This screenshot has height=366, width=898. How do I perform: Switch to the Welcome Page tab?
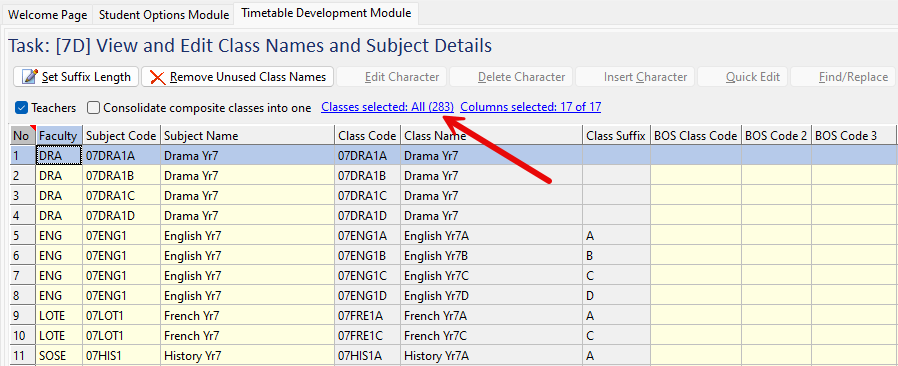[48, 15]
